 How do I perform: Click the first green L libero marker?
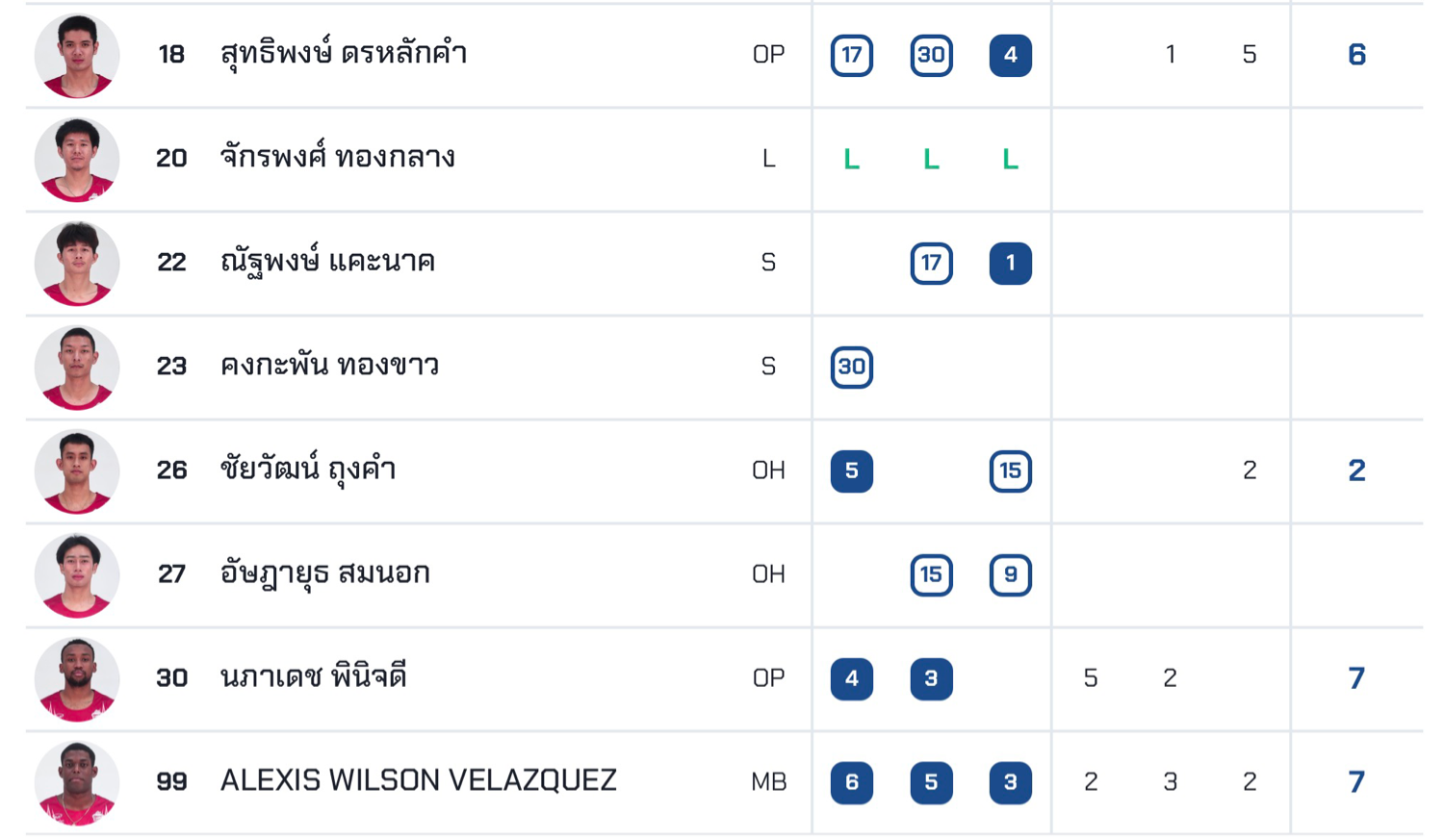pyautogui.click(x=852, y=159)
